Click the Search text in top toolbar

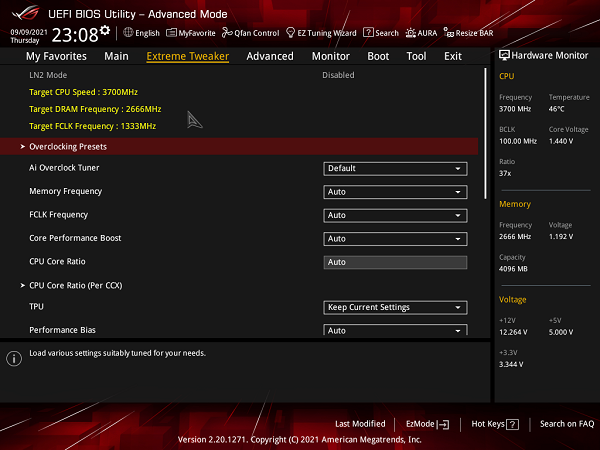click(387, 33)
